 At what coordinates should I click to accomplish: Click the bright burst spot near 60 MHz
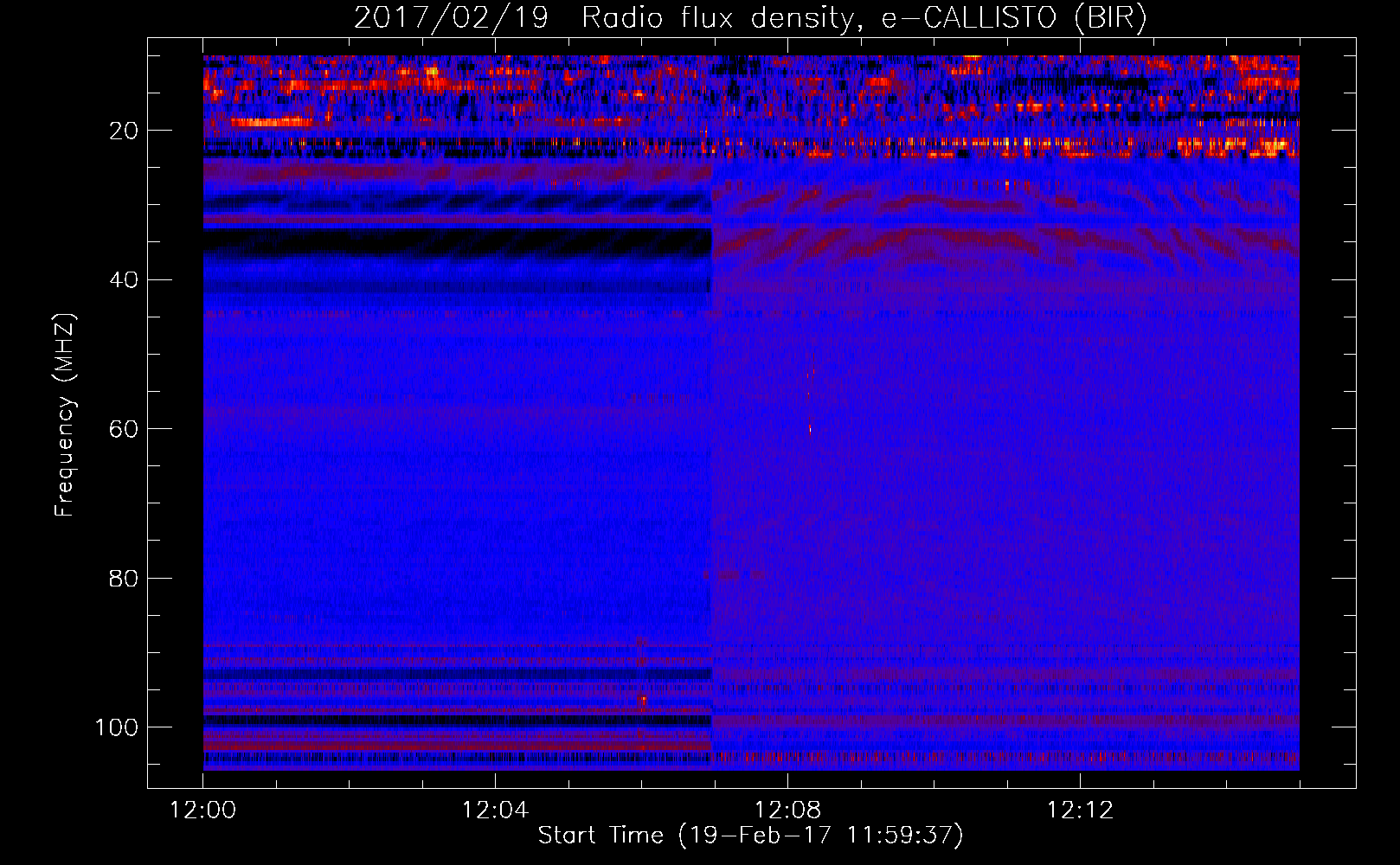click(811, 428)
